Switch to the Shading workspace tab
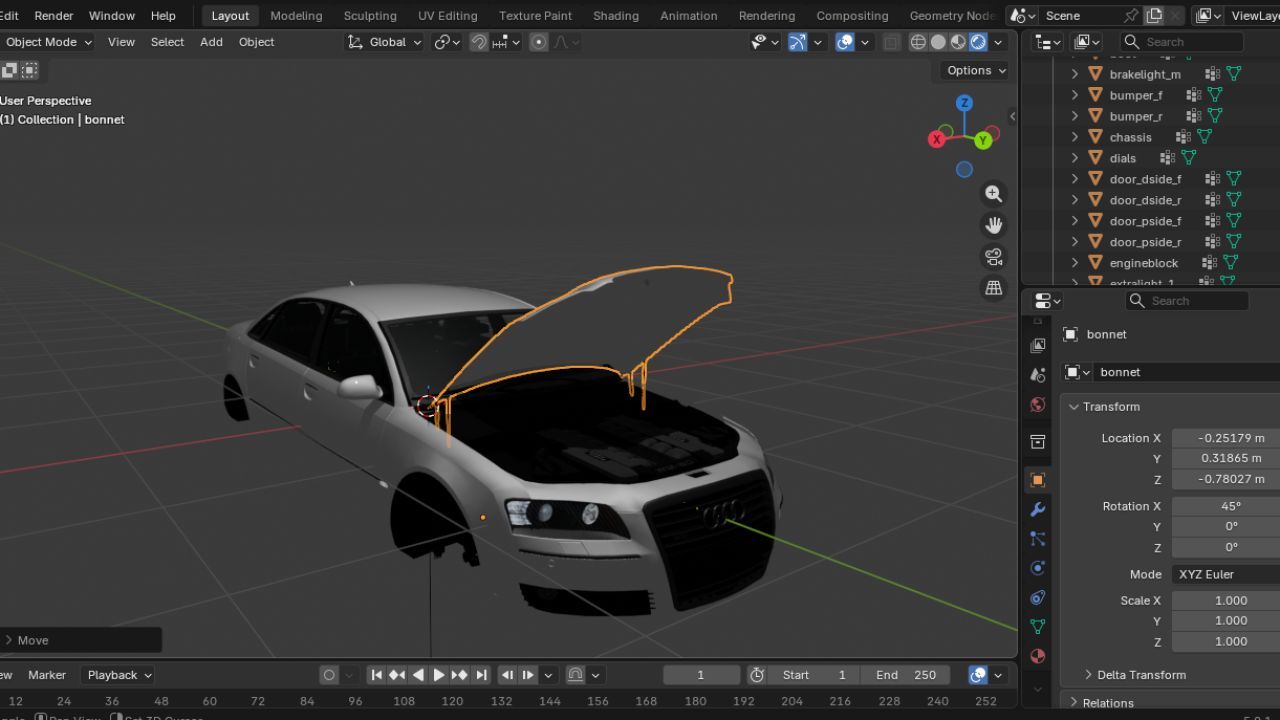The image size is (1280, 720). (x=615, y=15)
